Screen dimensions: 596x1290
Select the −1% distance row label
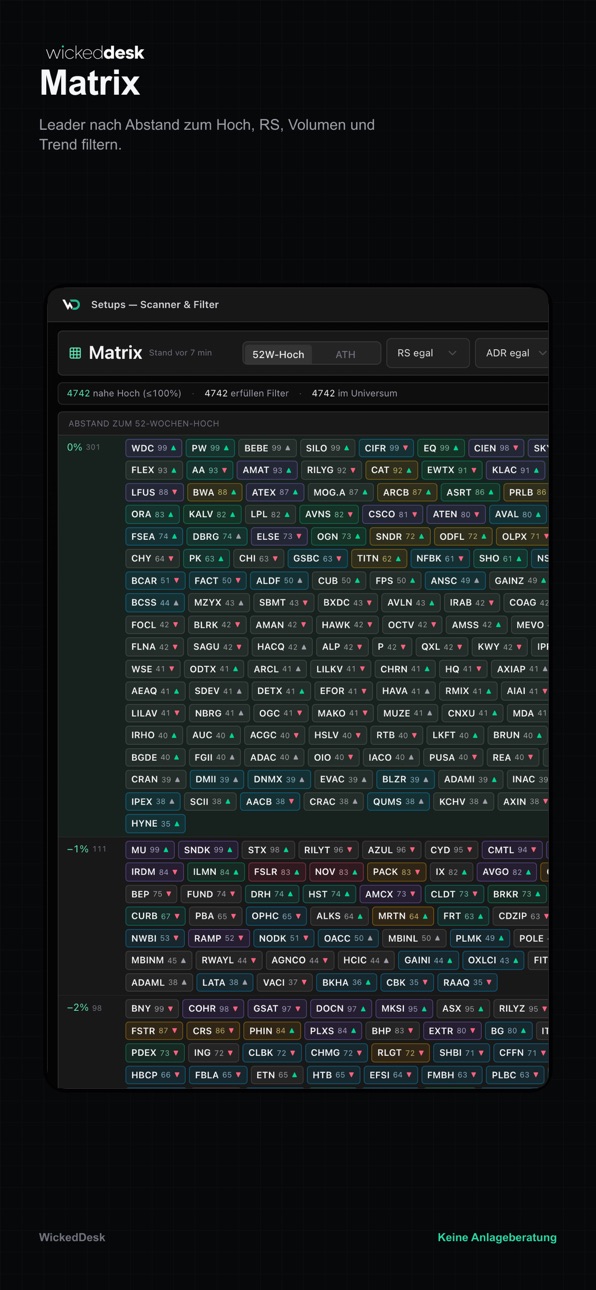77,849
